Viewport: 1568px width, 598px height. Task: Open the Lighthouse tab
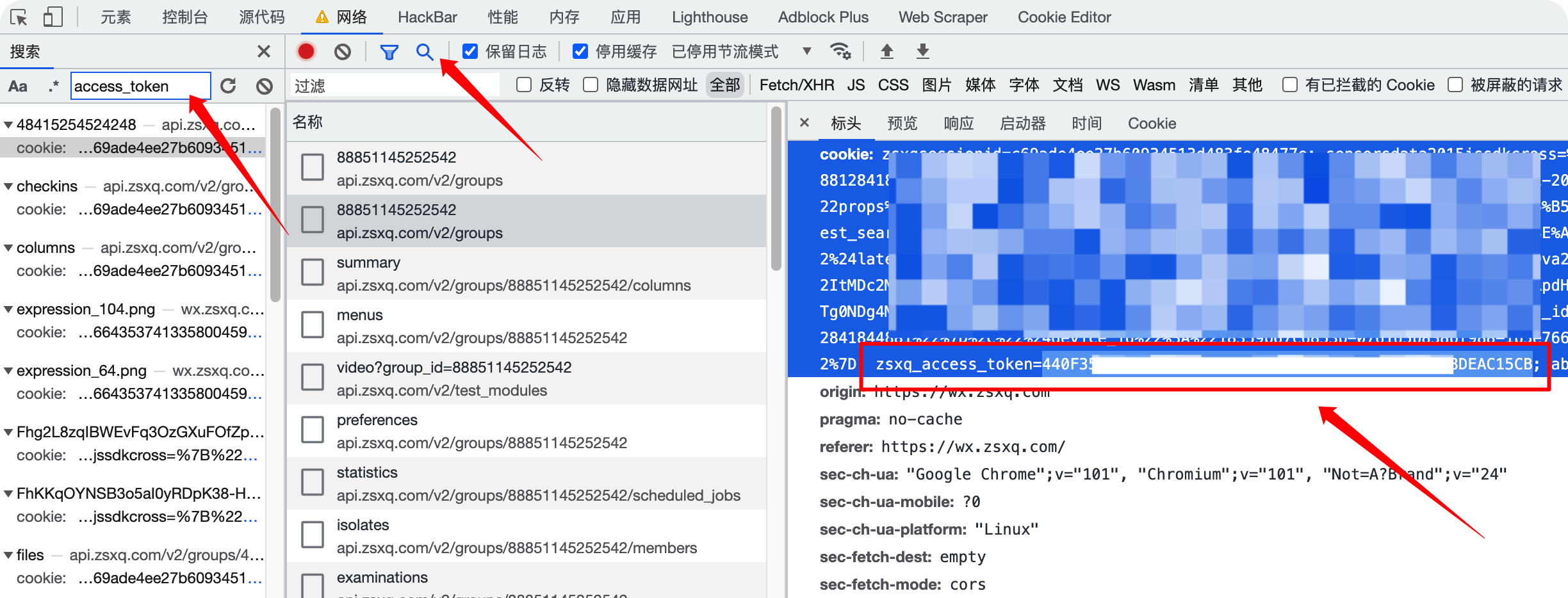710,17
